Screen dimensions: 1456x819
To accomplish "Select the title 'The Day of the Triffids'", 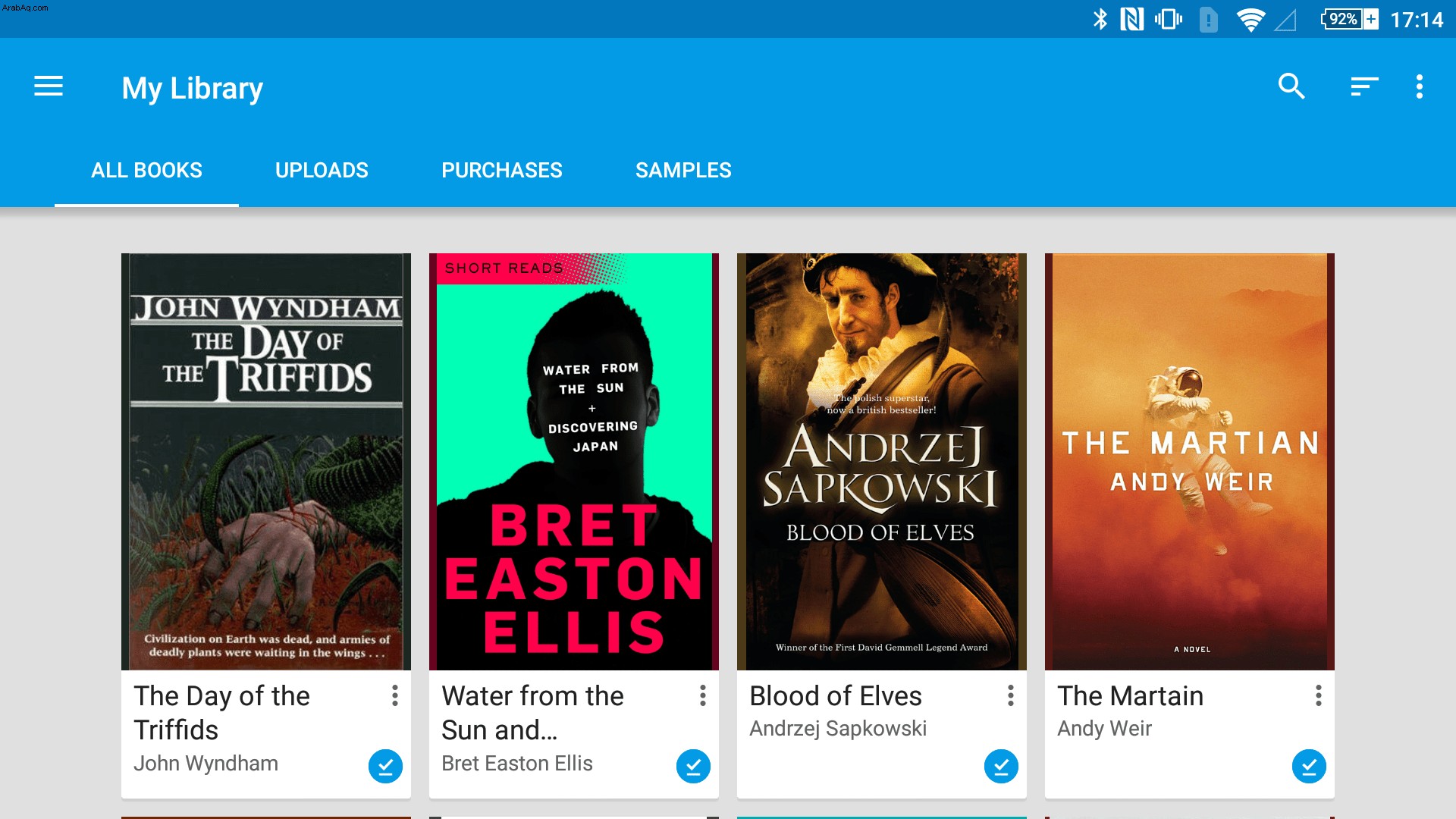I will click(221, 713).
